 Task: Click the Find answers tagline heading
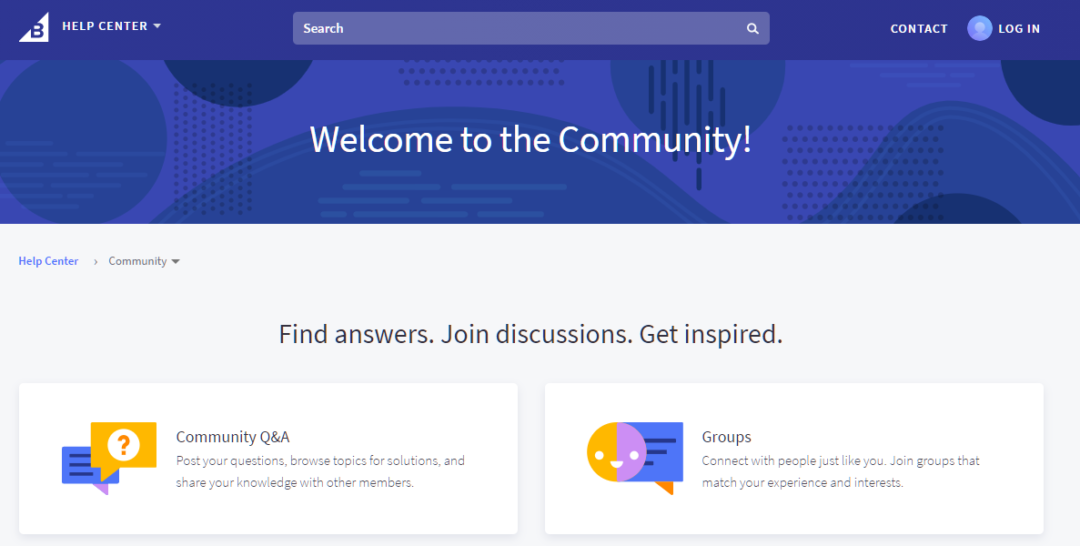530,334
